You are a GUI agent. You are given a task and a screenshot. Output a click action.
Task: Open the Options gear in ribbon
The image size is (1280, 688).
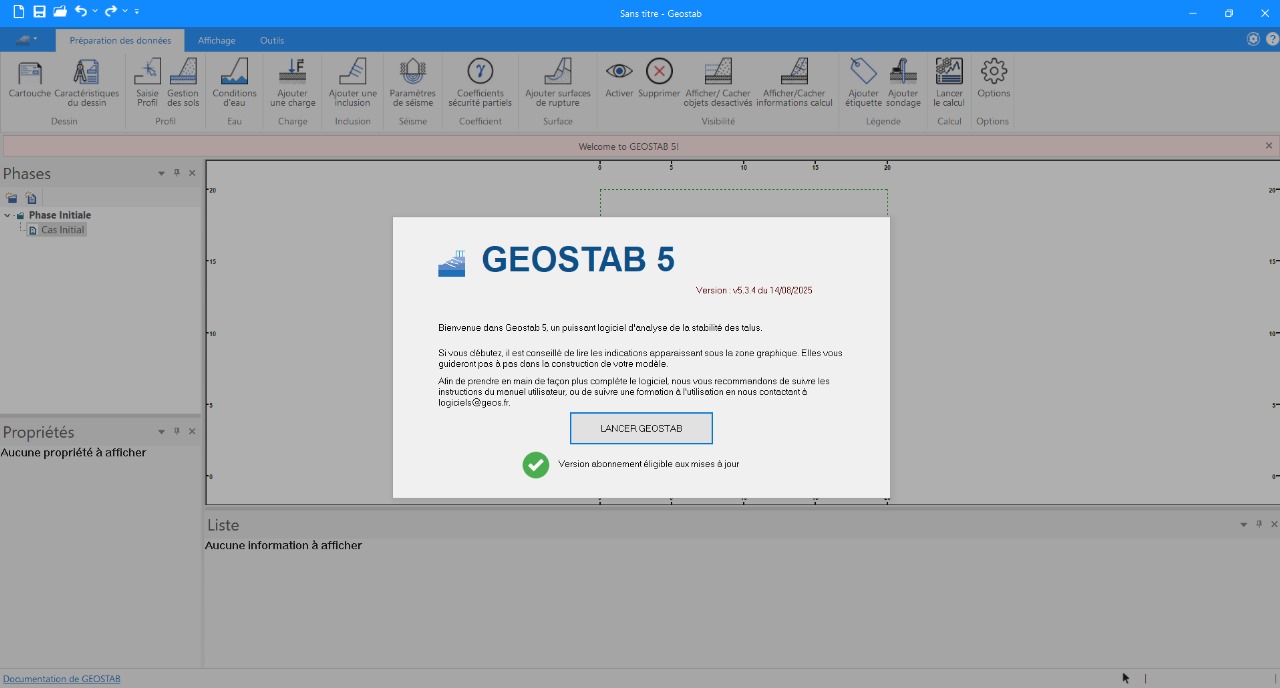993,79
